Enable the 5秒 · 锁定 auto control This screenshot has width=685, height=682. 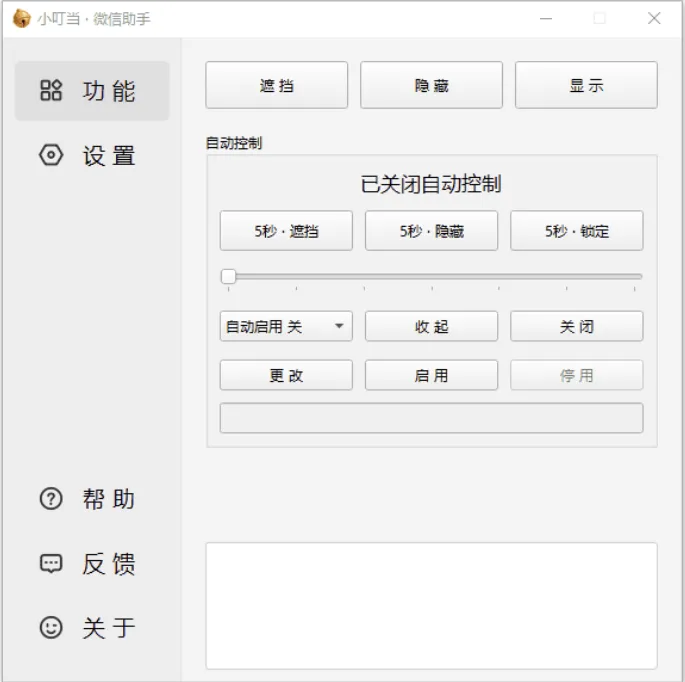576,231
